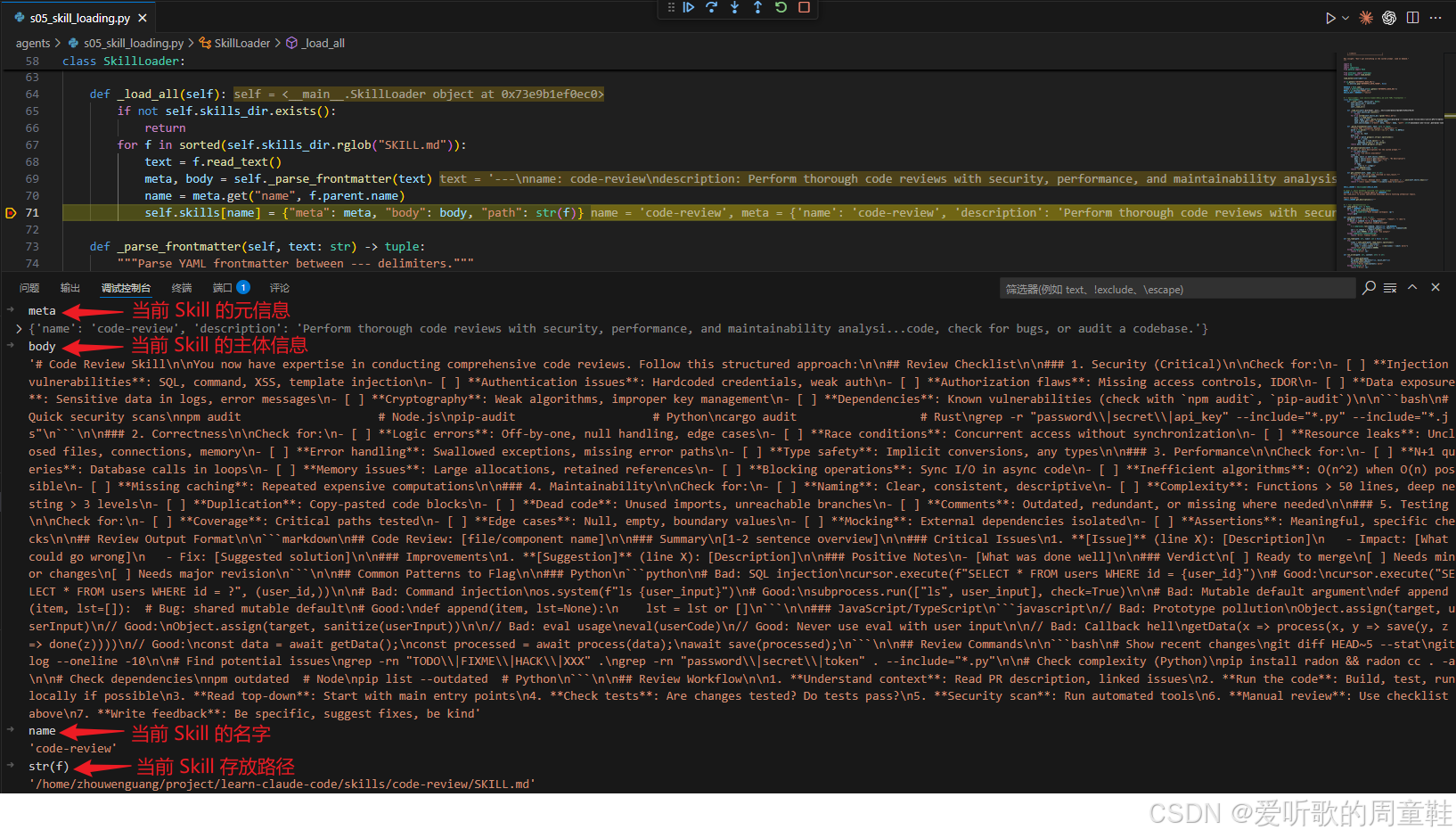Switch to the 评论 panel tab
1456x838 pixels.
click(x=280, y=288)
